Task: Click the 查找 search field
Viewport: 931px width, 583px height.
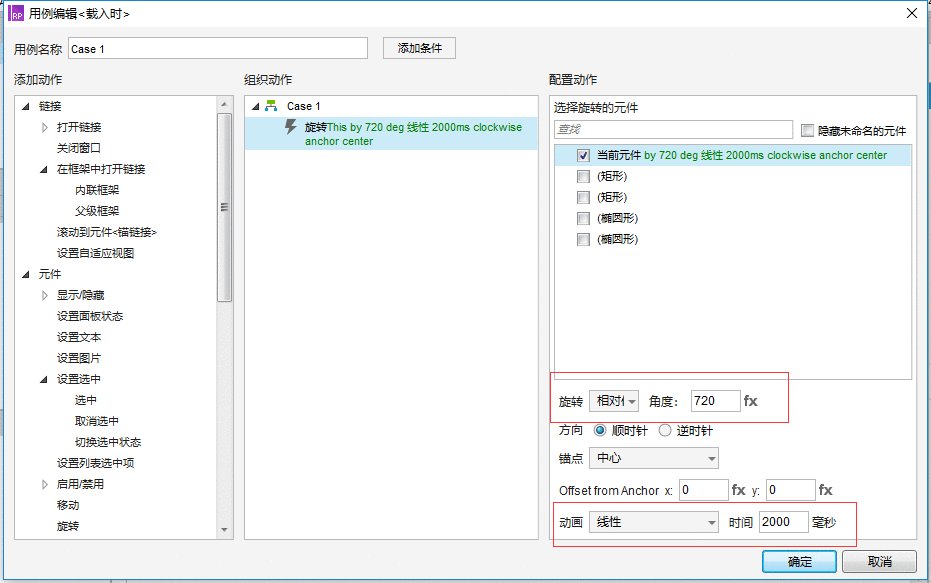Action: [x=673, y=129]
